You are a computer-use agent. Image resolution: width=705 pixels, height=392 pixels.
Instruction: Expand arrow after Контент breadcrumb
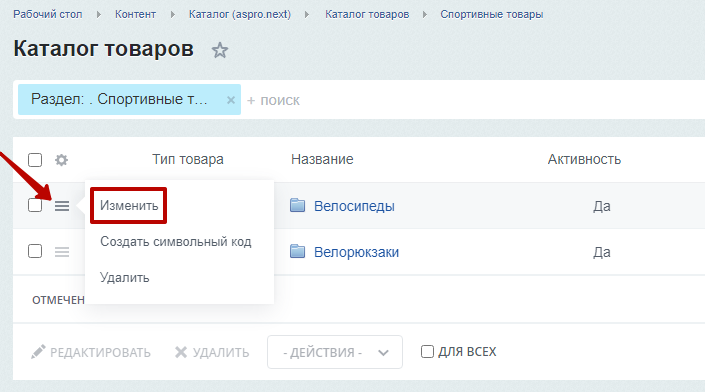tap(173, 15)
